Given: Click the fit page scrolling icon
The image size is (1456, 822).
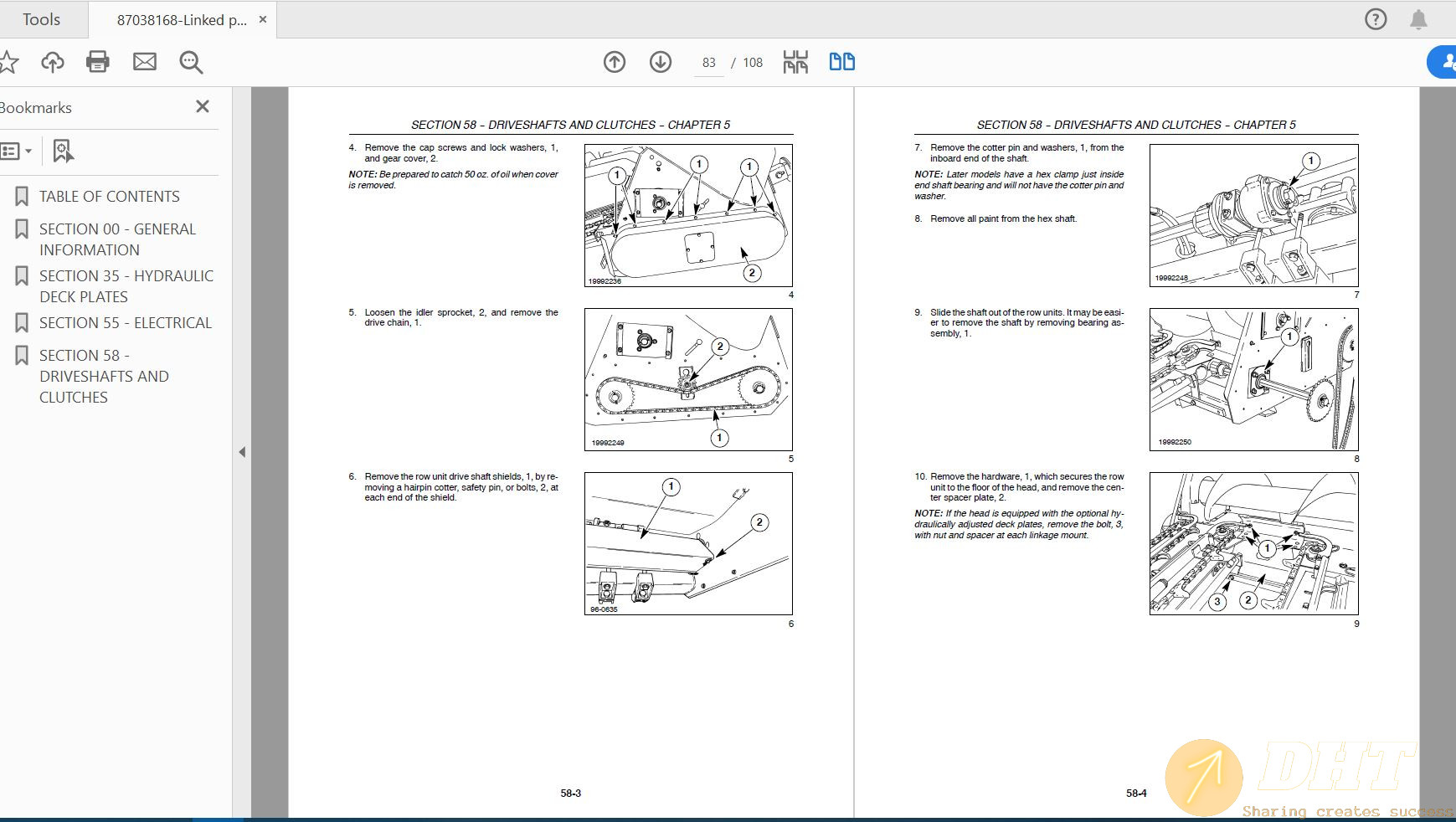Looking at the screenshot, I should (795, 62).
